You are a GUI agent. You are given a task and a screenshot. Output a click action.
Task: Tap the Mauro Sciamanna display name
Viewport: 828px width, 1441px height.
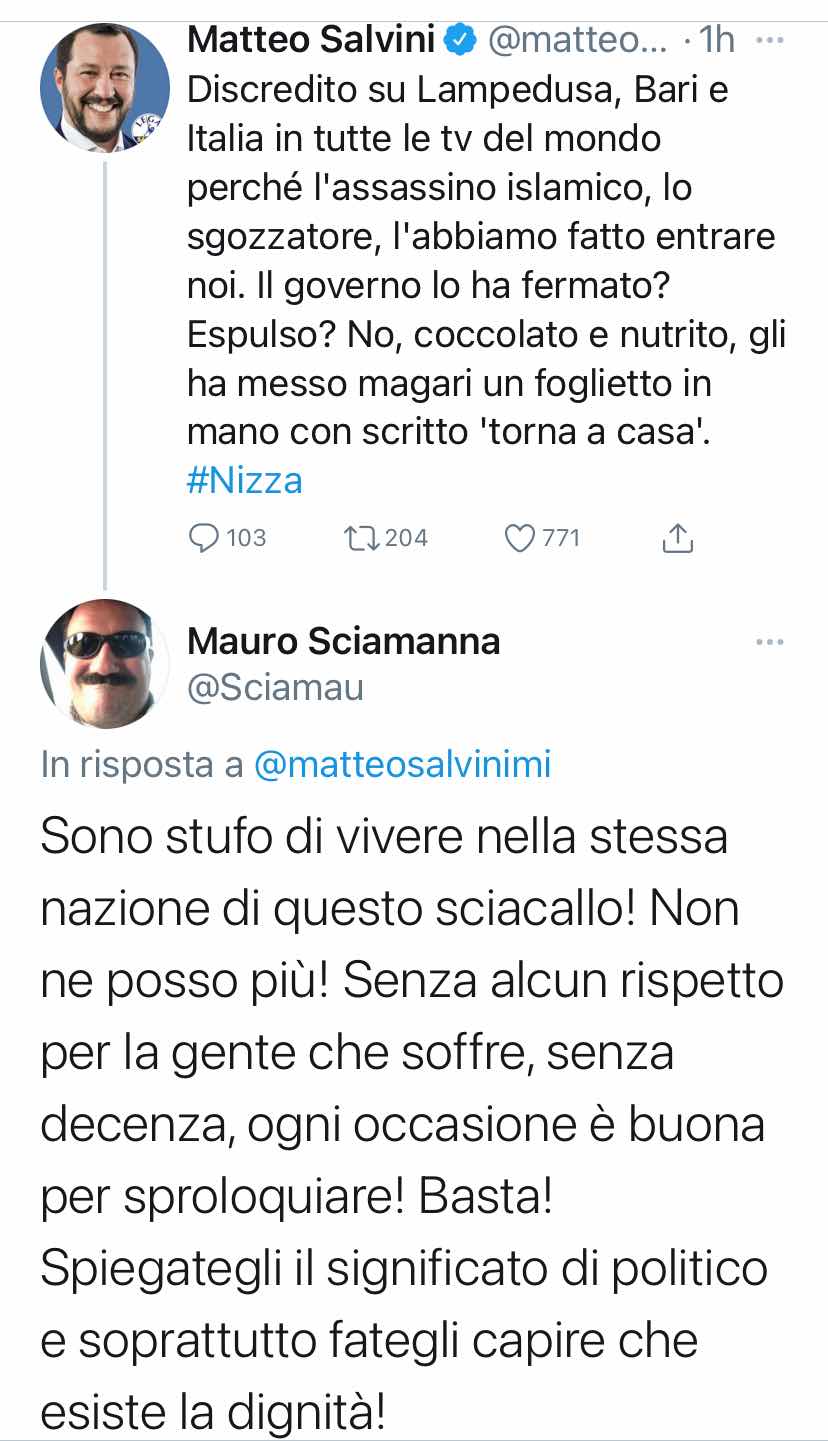(x=344, y=641)
